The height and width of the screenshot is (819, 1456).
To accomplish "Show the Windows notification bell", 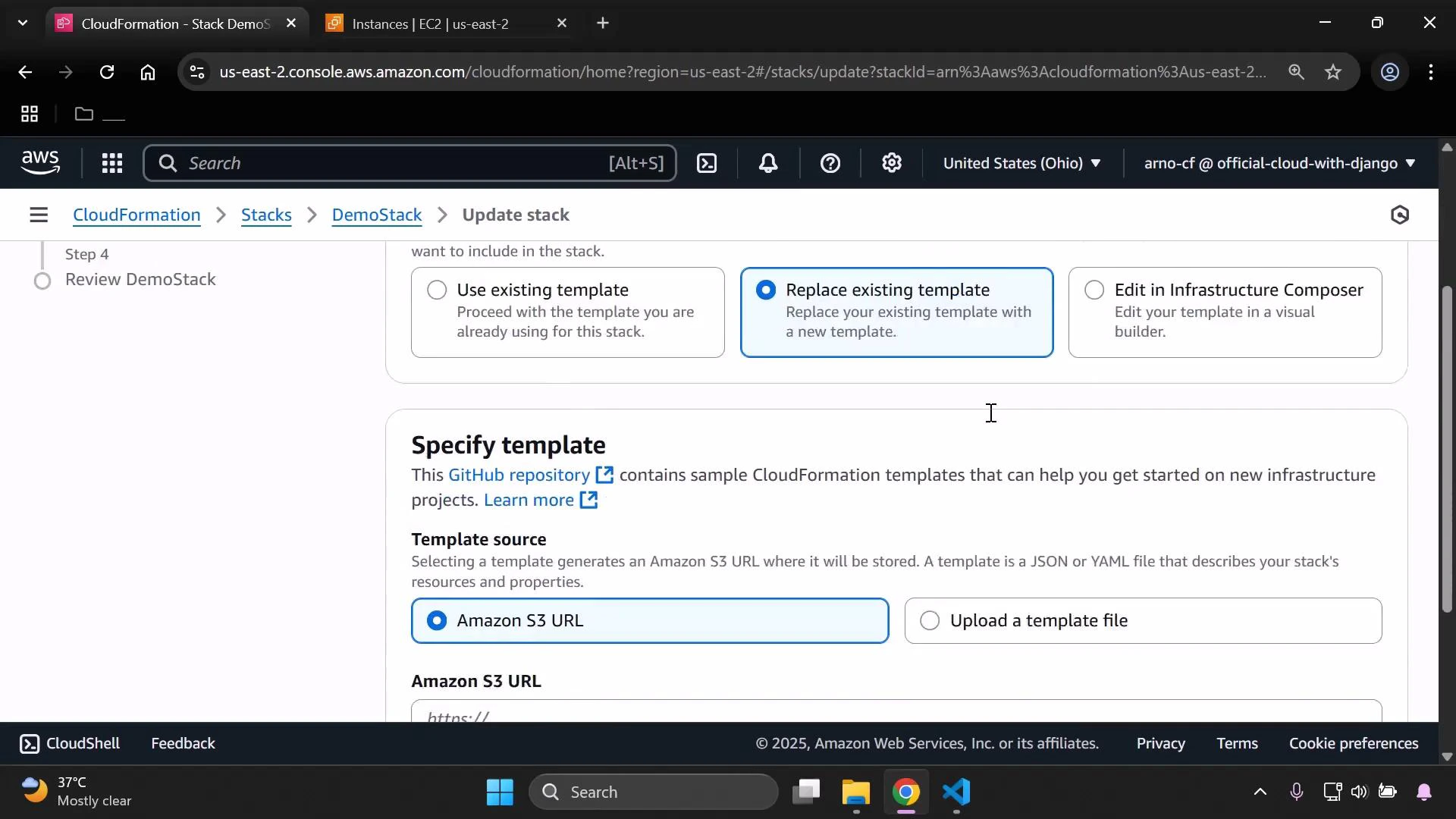I will point(1424,792).
